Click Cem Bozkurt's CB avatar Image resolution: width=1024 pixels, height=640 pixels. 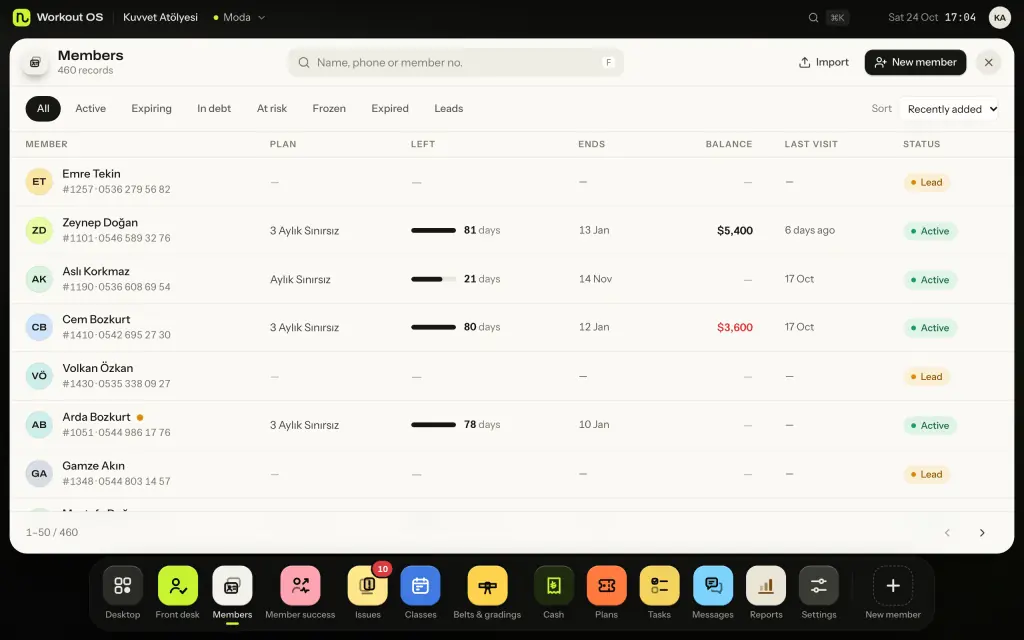tap(39, 327)
